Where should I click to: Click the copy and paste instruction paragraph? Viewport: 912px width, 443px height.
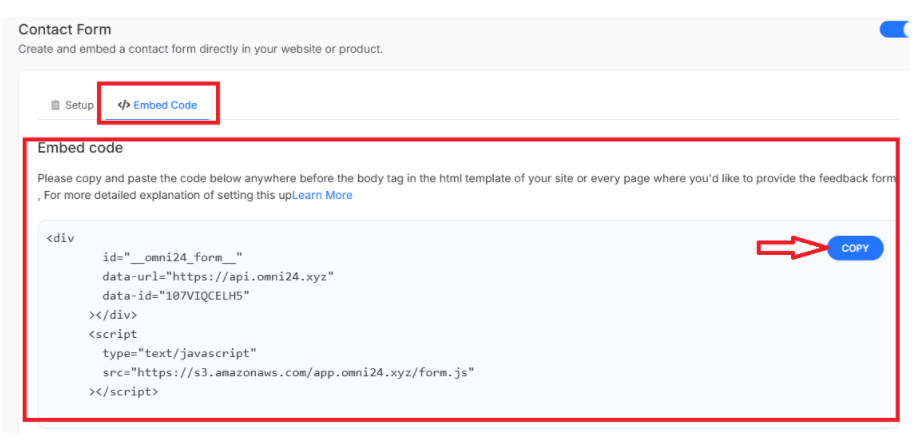tap(467, 187)
